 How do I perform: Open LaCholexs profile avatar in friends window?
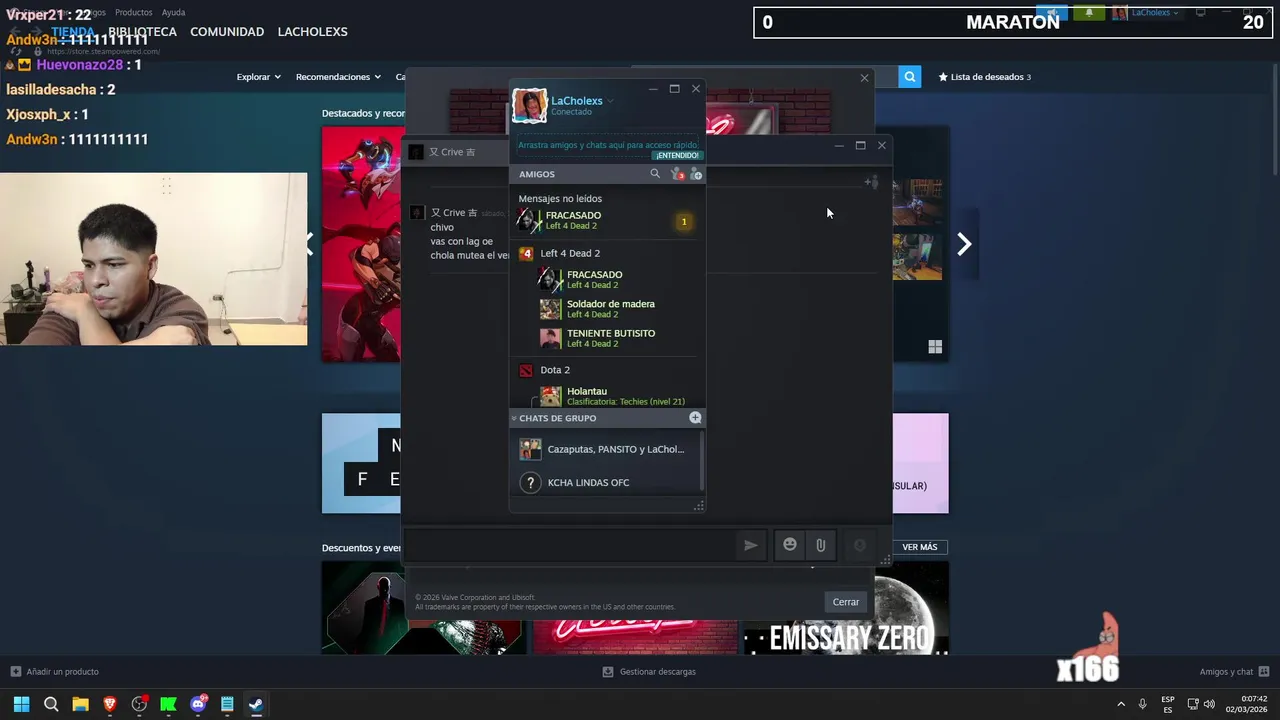pyautogui.click(x=530, y=105)
